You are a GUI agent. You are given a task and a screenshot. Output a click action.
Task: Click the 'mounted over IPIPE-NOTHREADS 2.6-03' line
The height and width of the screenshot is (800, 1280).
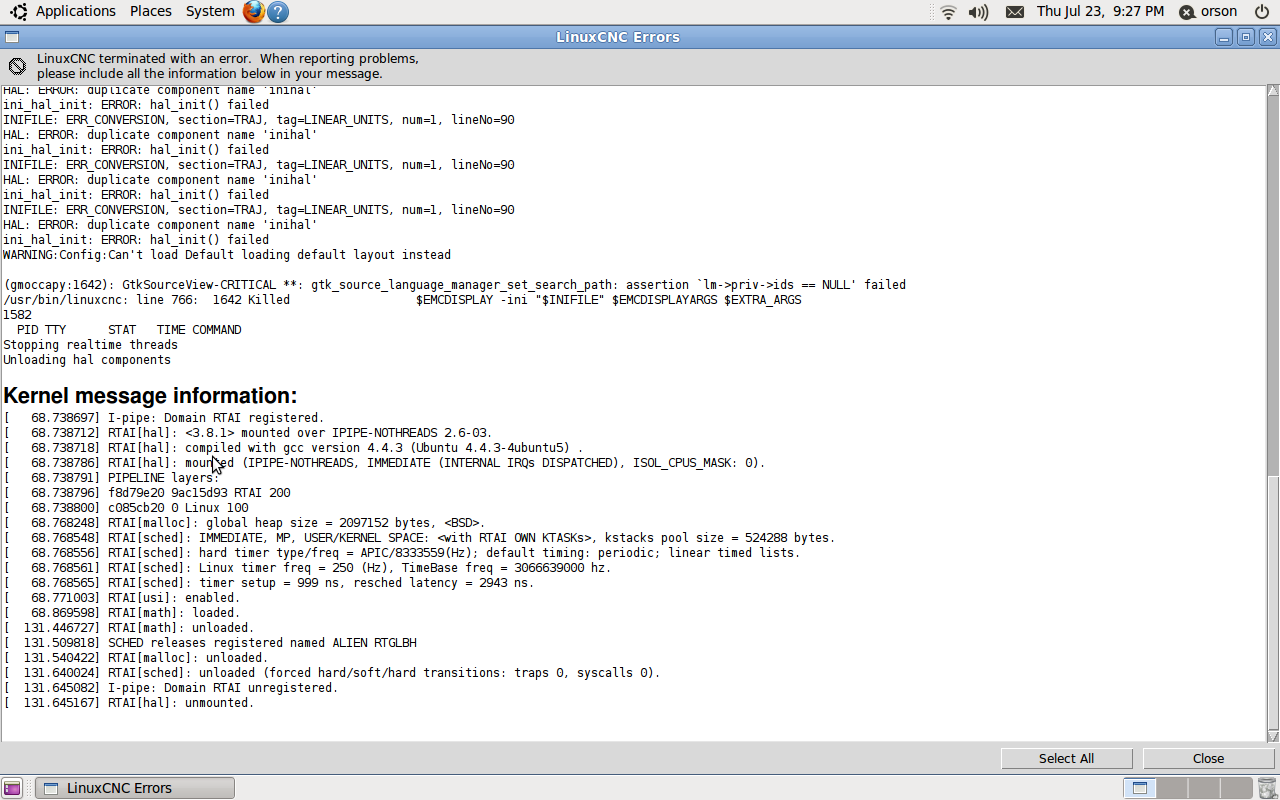[248, 433]
